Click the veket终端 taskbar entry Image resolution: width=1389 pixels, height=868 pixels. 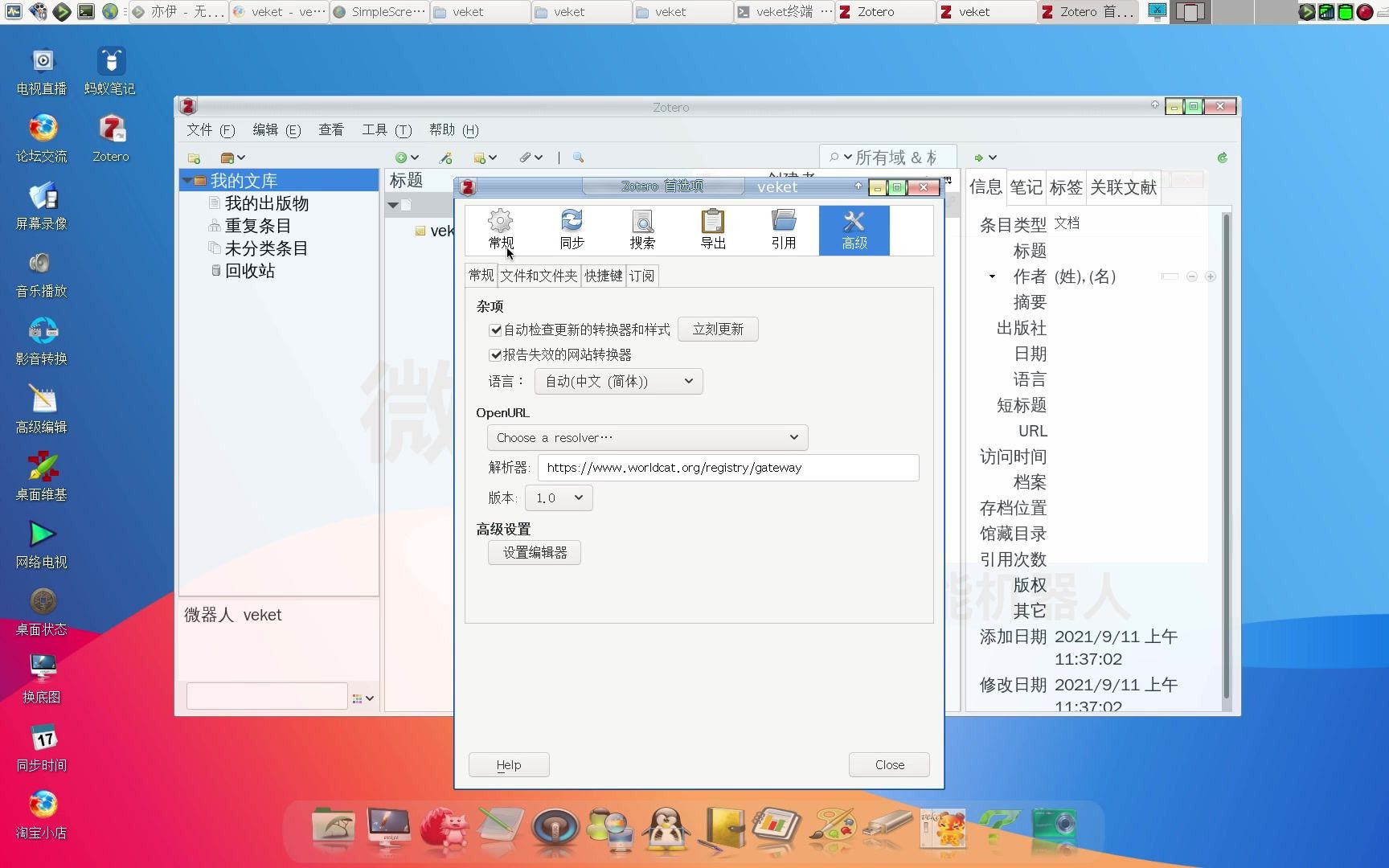pos(785,12)
